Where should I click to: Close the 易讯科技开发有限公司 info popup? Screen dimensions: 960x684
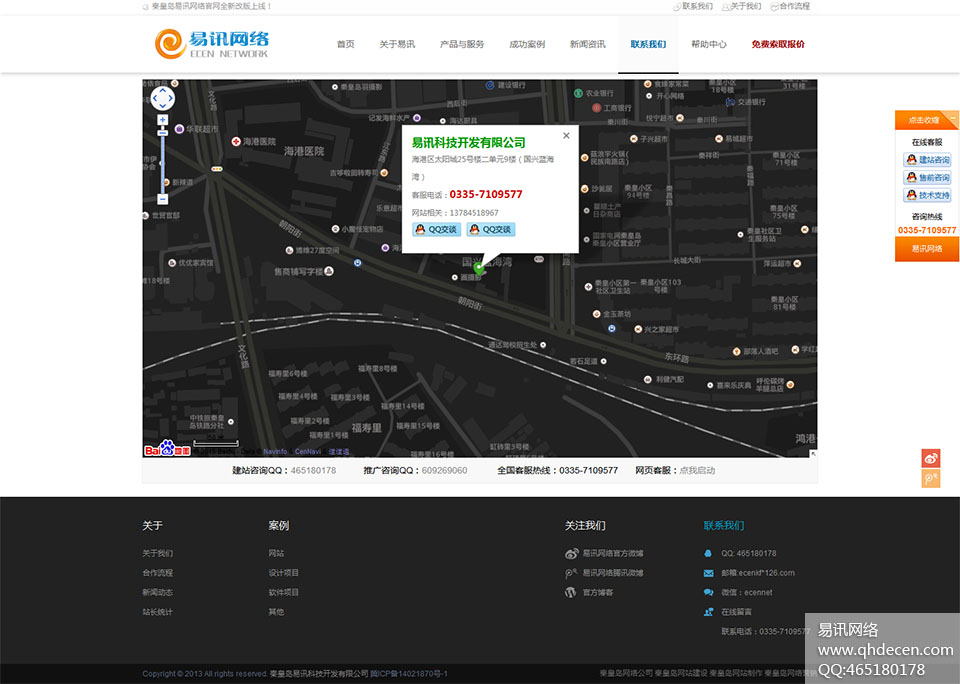click(x=566, y=135)
